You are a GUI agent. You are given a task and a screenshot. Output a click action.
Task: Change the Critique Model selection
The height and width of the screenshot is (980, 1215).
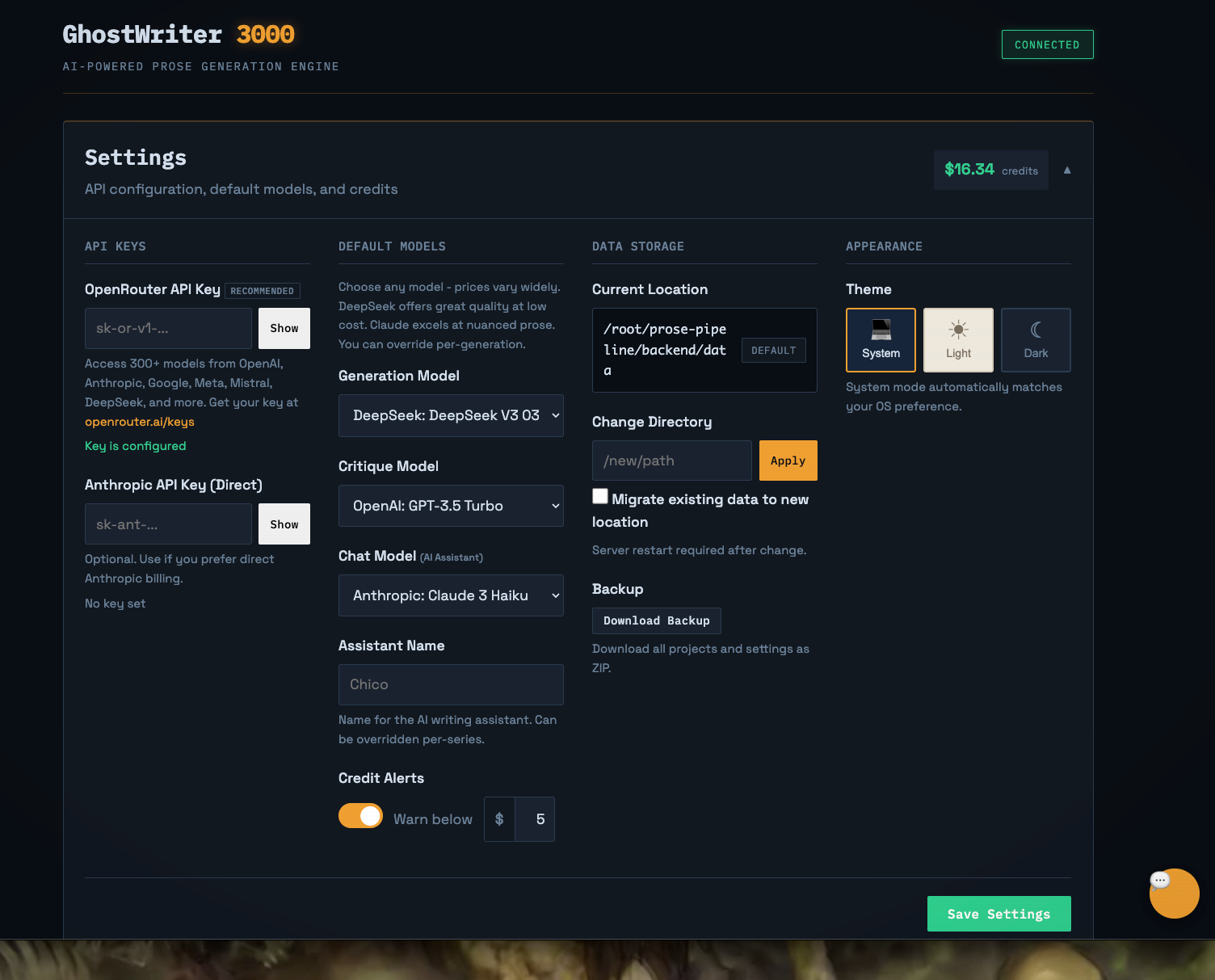point(451,506)
